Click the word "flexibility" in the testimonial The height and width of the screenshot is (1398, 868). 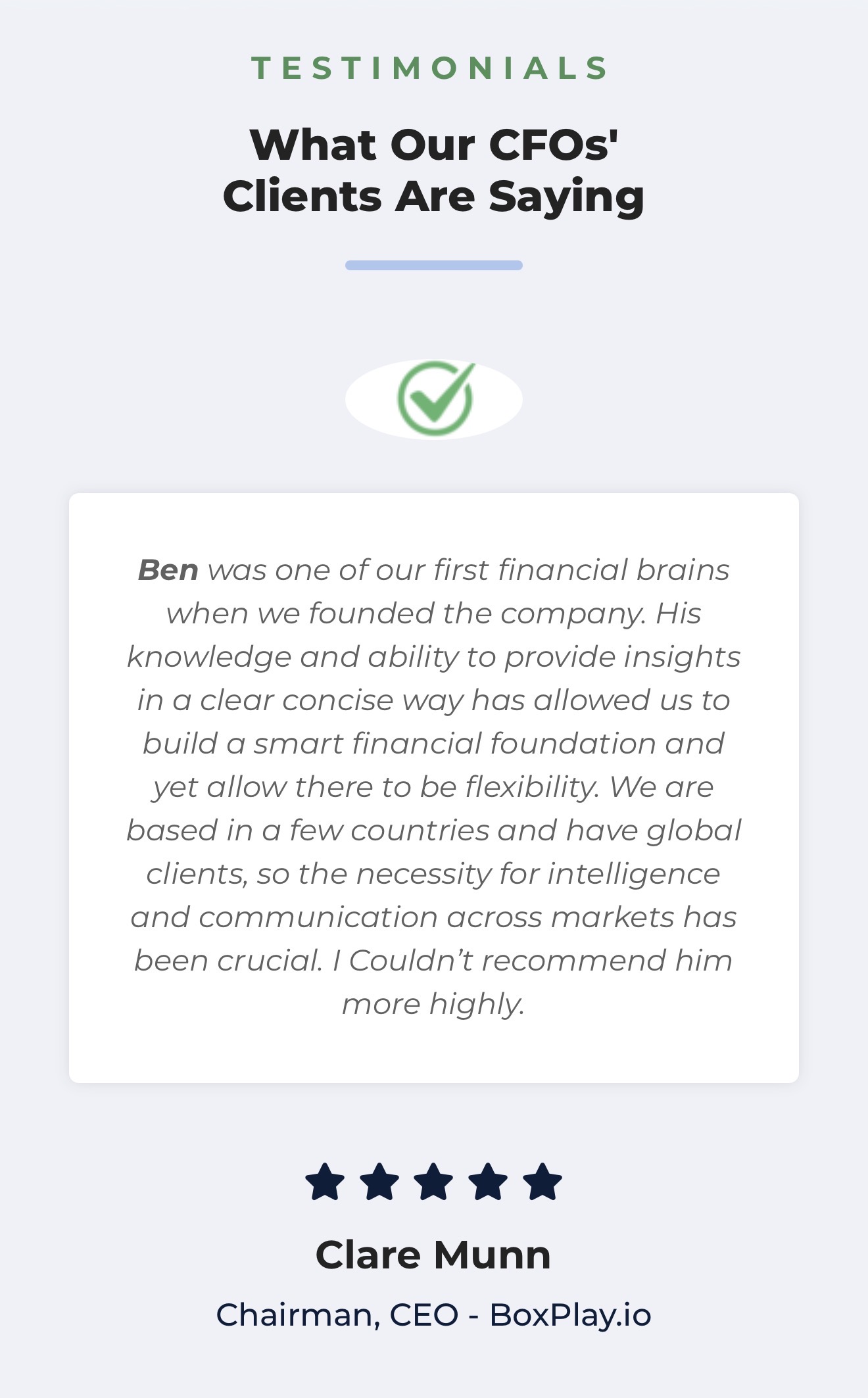[531, 787]
